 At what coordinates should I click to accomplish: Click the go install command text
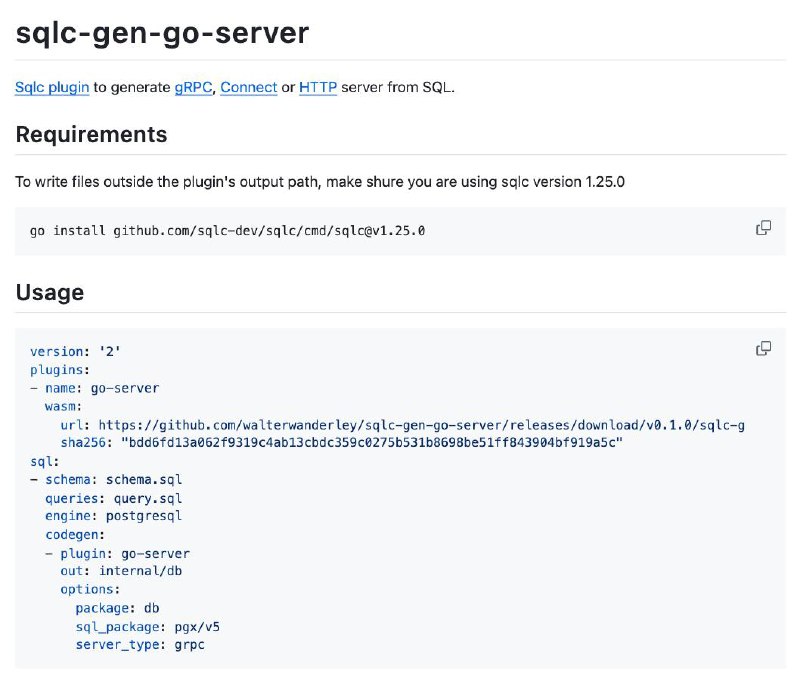tap(227, 231)
